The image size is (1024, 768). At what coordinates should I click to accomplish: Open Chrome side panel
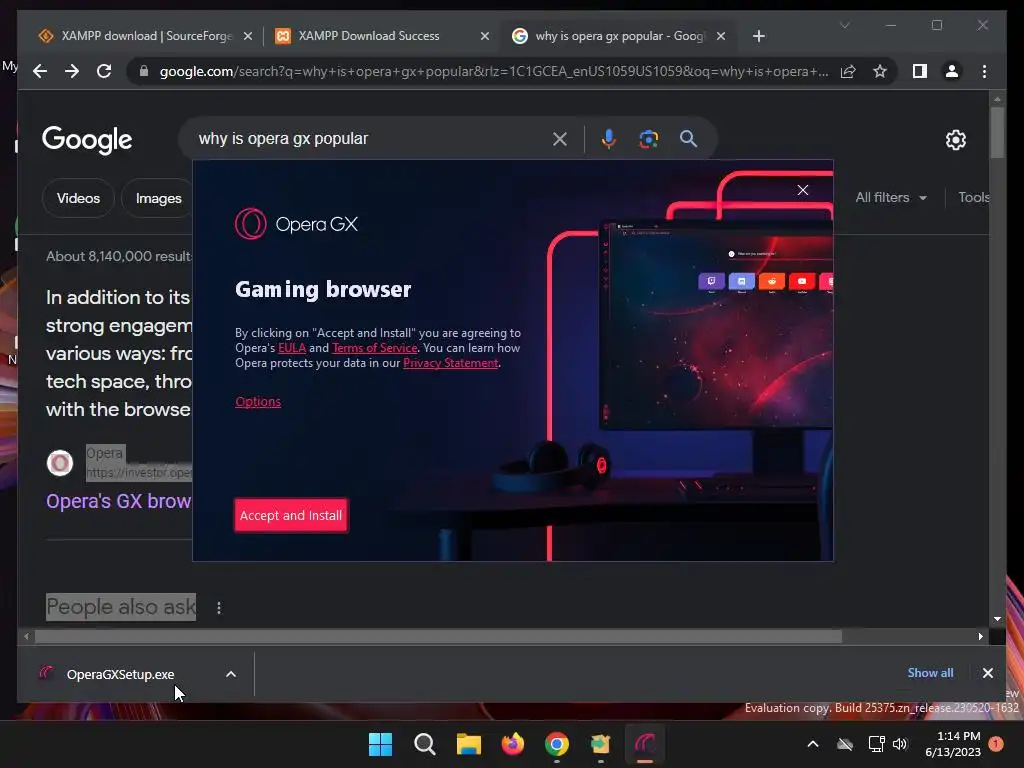pos(920,71)
